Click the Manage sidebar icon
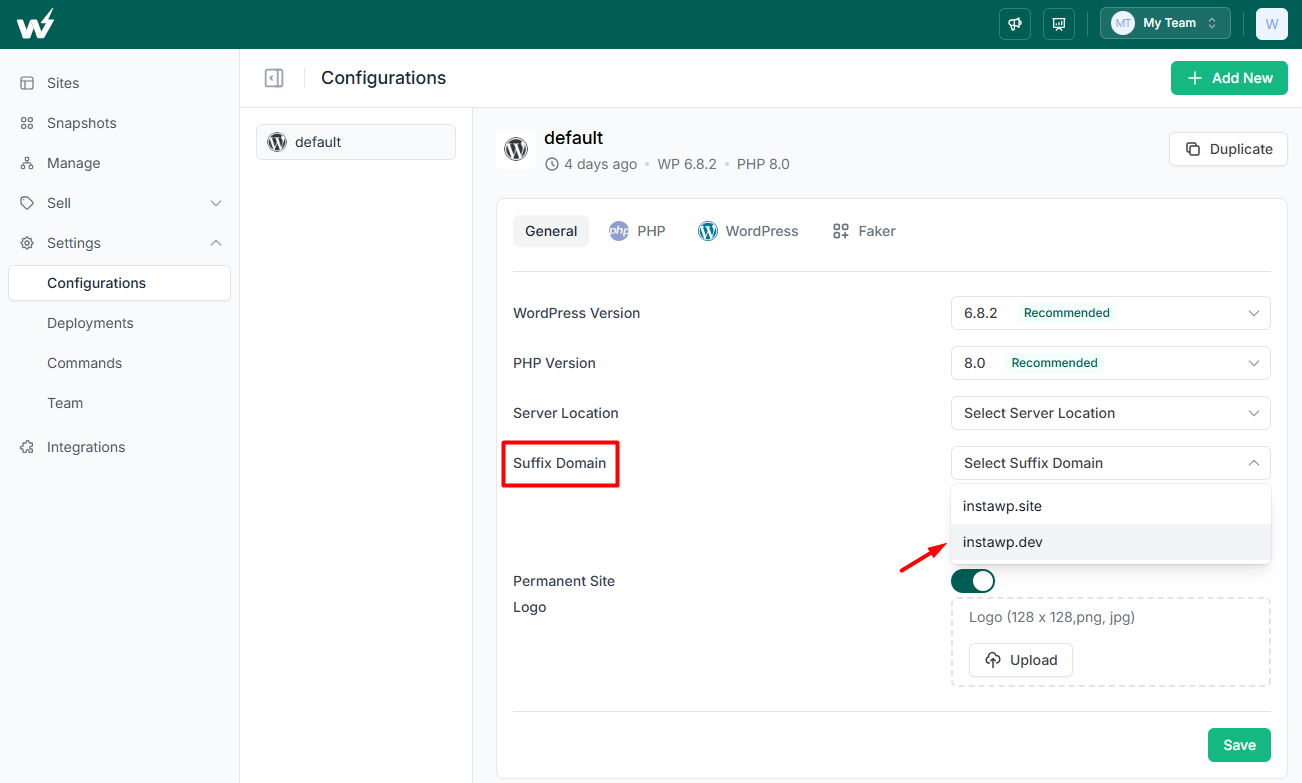The height and width of the screenshot is (783, 1302). click(x=27, y=163)
